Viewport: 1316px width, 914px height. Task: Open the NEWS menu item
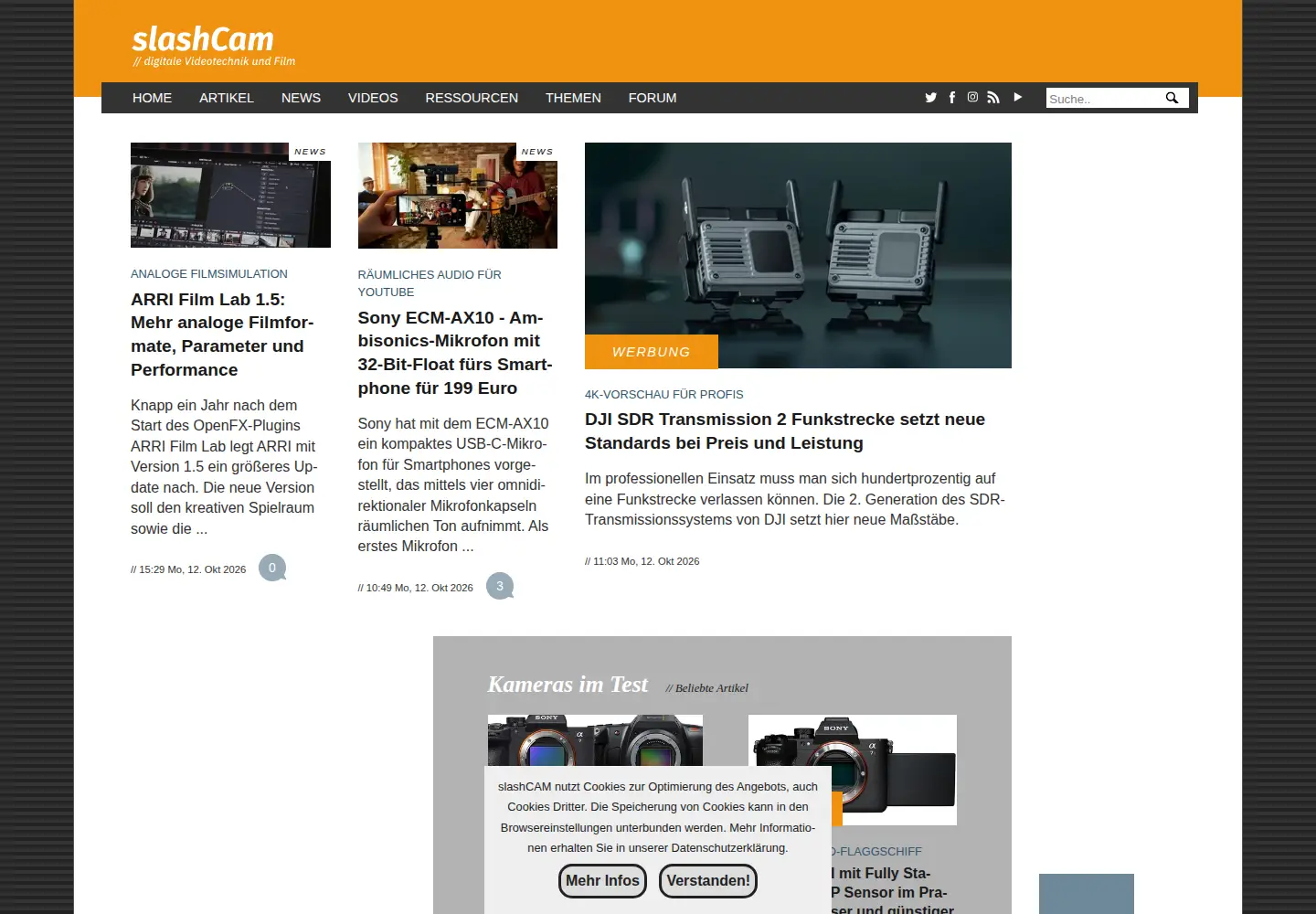coord(301,98)
